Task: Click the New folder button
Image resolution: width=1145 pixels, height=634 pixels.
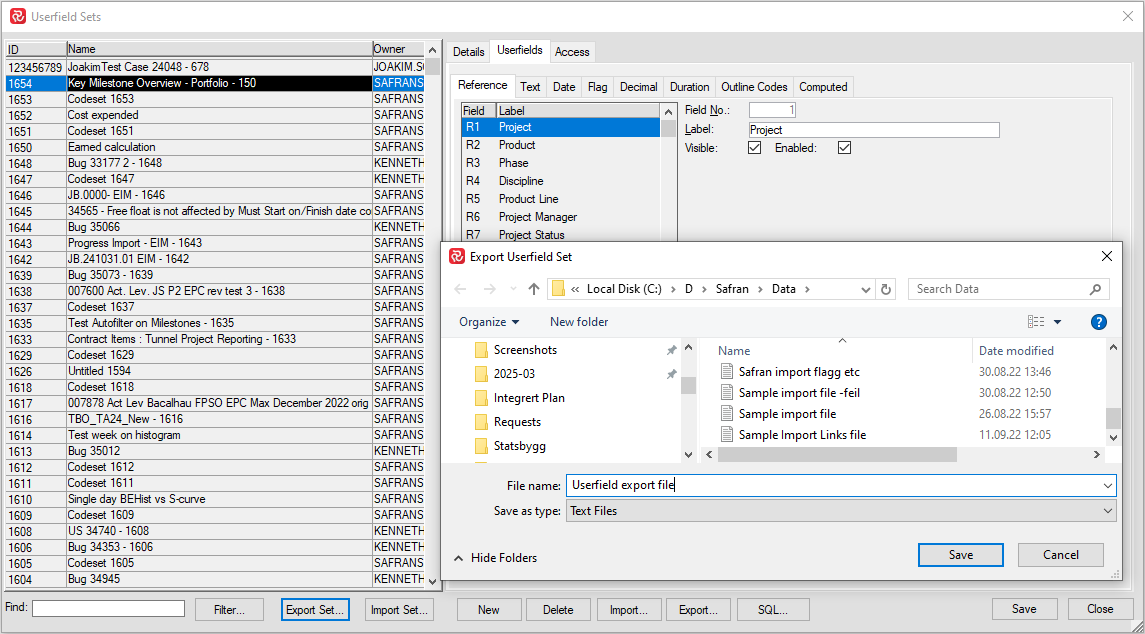Action: tap(579, 322)
